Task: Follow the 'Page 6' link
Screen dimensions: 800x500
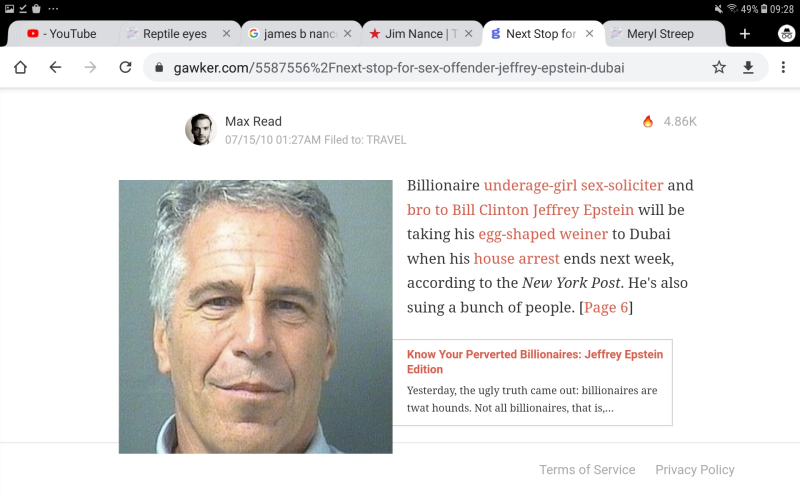Action: point(606,308)
